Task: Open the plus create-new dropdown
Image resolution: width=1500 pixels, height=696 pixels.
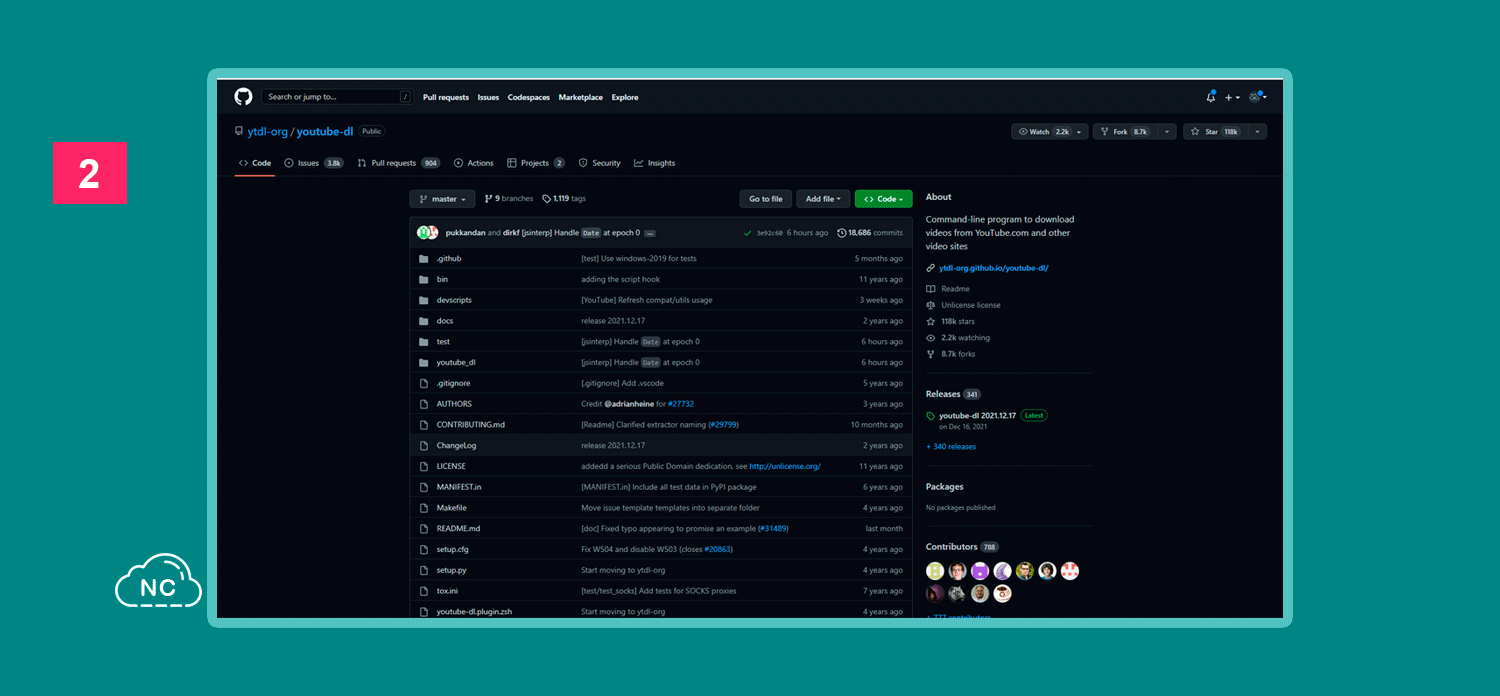Action: pos(1232,97)
